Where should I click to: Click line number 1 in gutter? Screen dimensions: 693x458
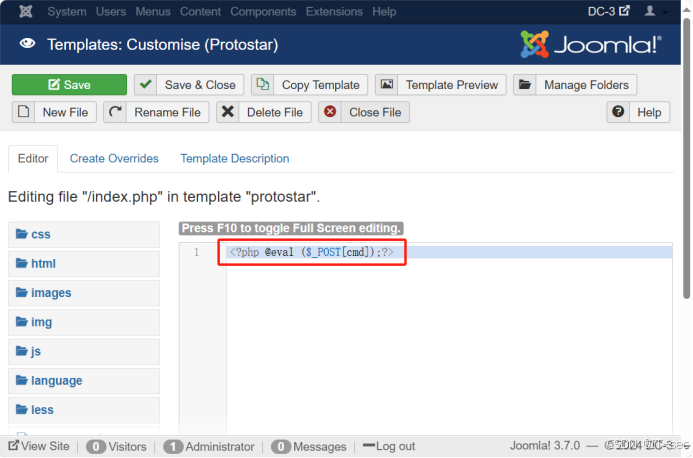pos(196,252)
